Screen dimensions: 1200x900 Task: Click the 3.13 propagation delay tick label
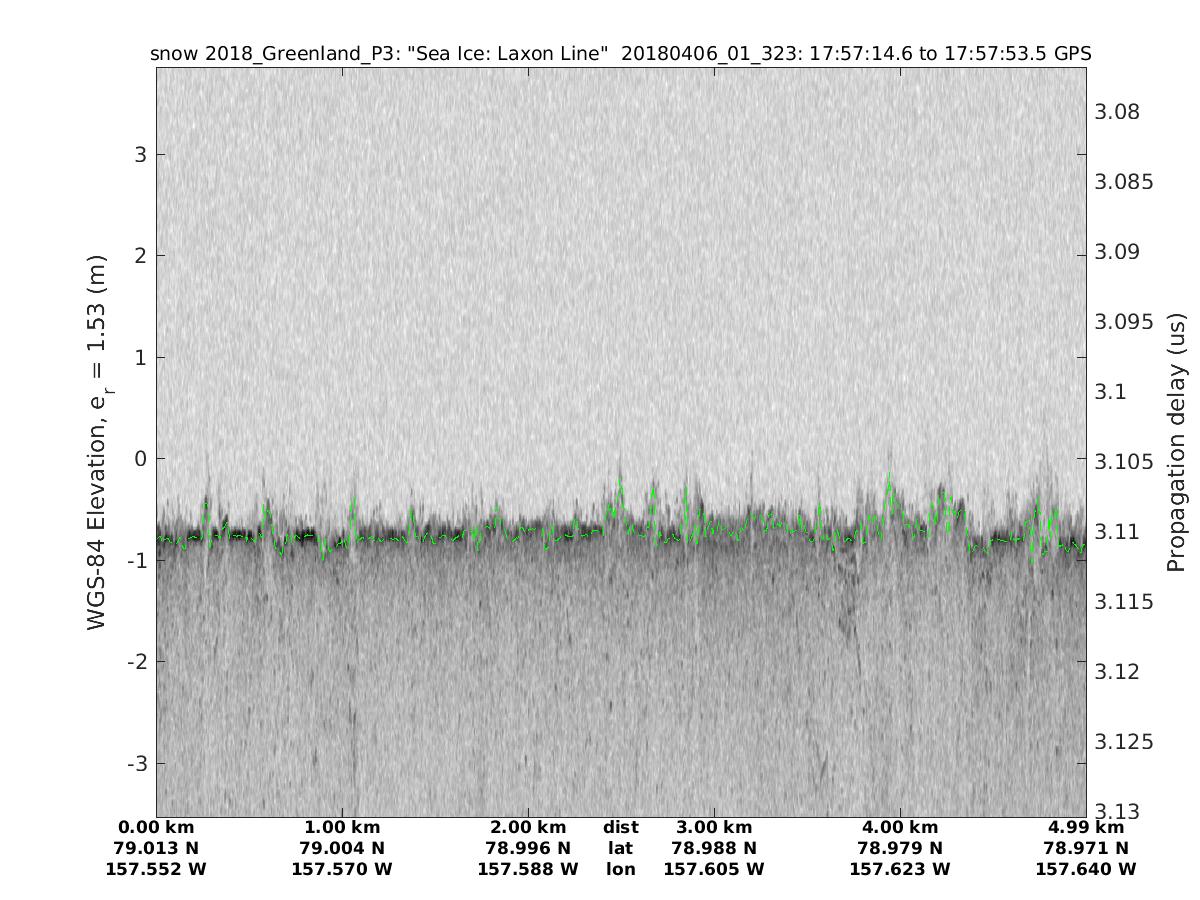(x=1114, y=811)
